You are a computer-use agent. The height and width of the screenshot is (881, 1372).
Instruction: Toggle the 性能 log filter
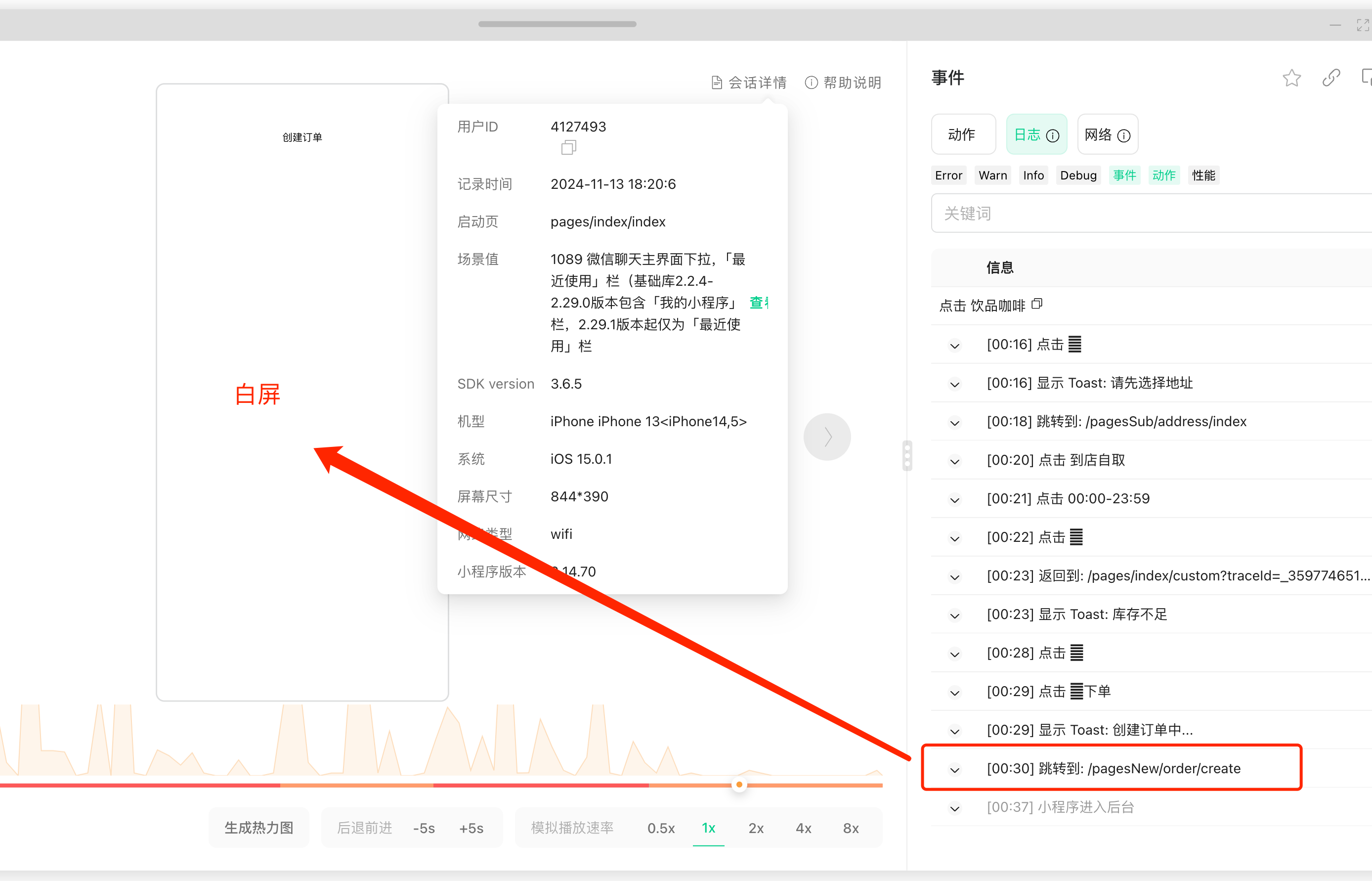[x=1203, y=176]
